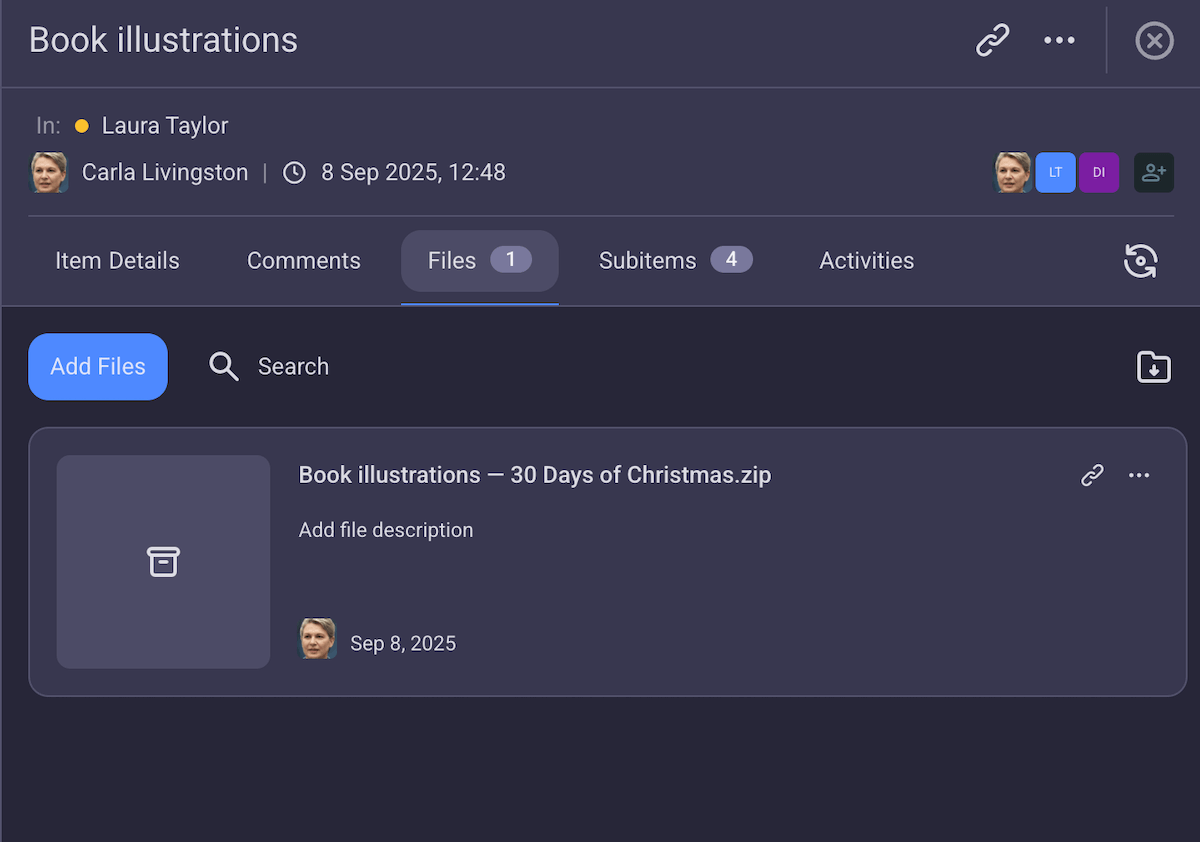
Task: Click the add member icon
Action: (x=1154, y=172)
